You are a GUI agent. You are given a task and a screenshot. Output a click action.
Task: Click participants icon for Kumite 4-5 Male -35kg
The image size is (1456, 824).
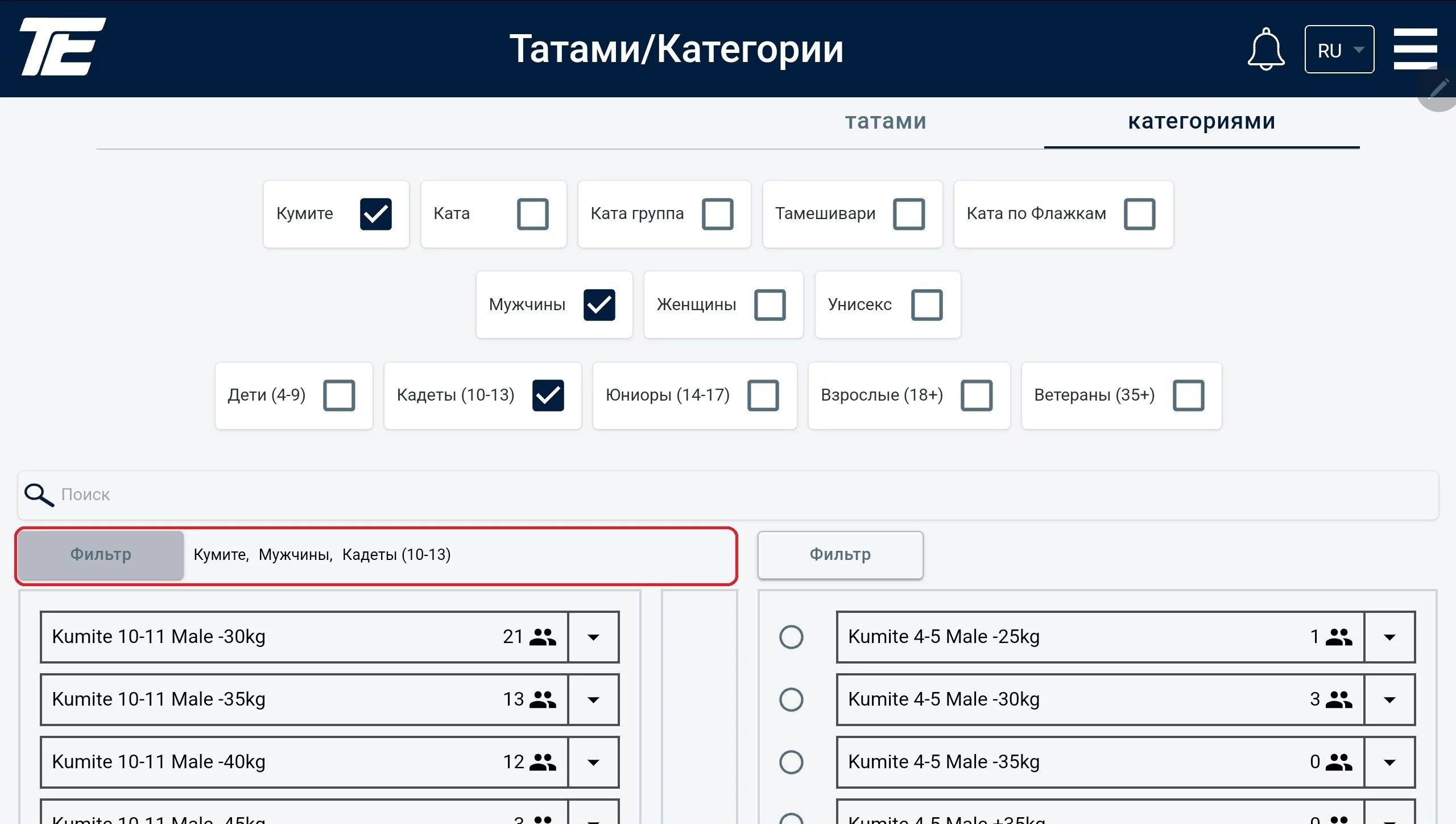click(x=1339, y=762)
